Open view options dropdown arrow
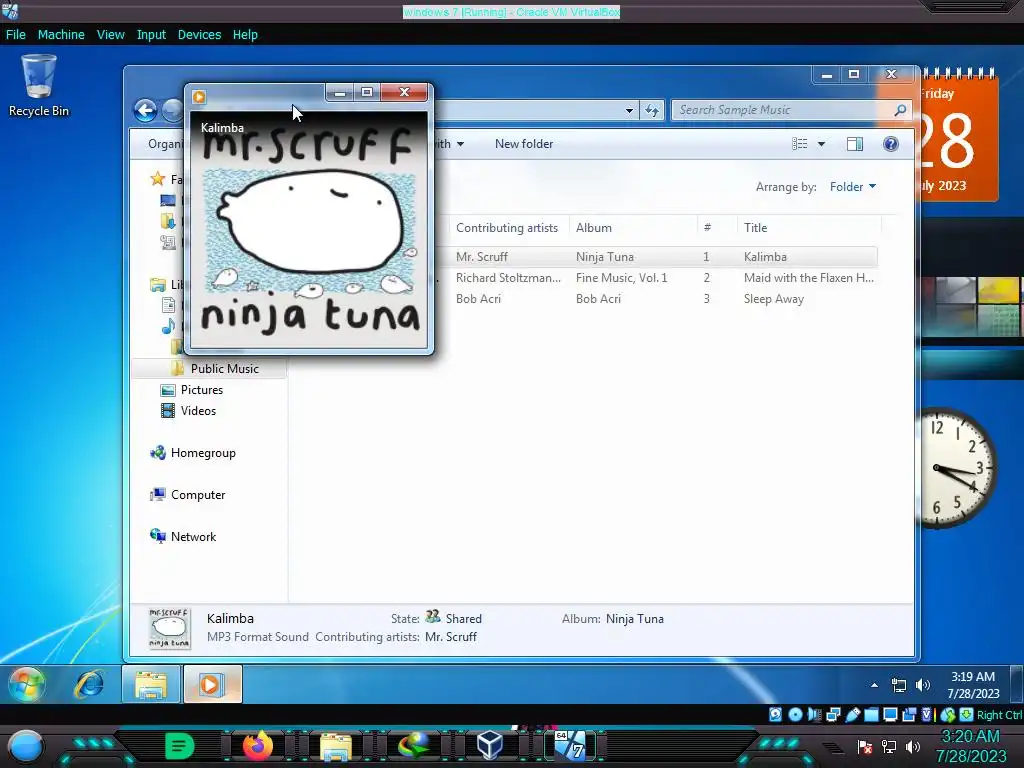The height and width of the screenshot is (768, 1024). click(821, 144)
